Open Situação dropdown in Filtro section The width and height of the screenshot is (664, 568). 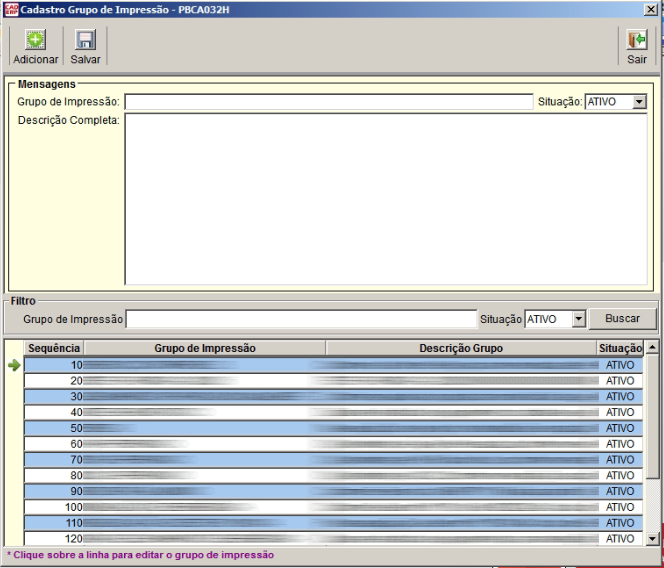click(578, 319)
